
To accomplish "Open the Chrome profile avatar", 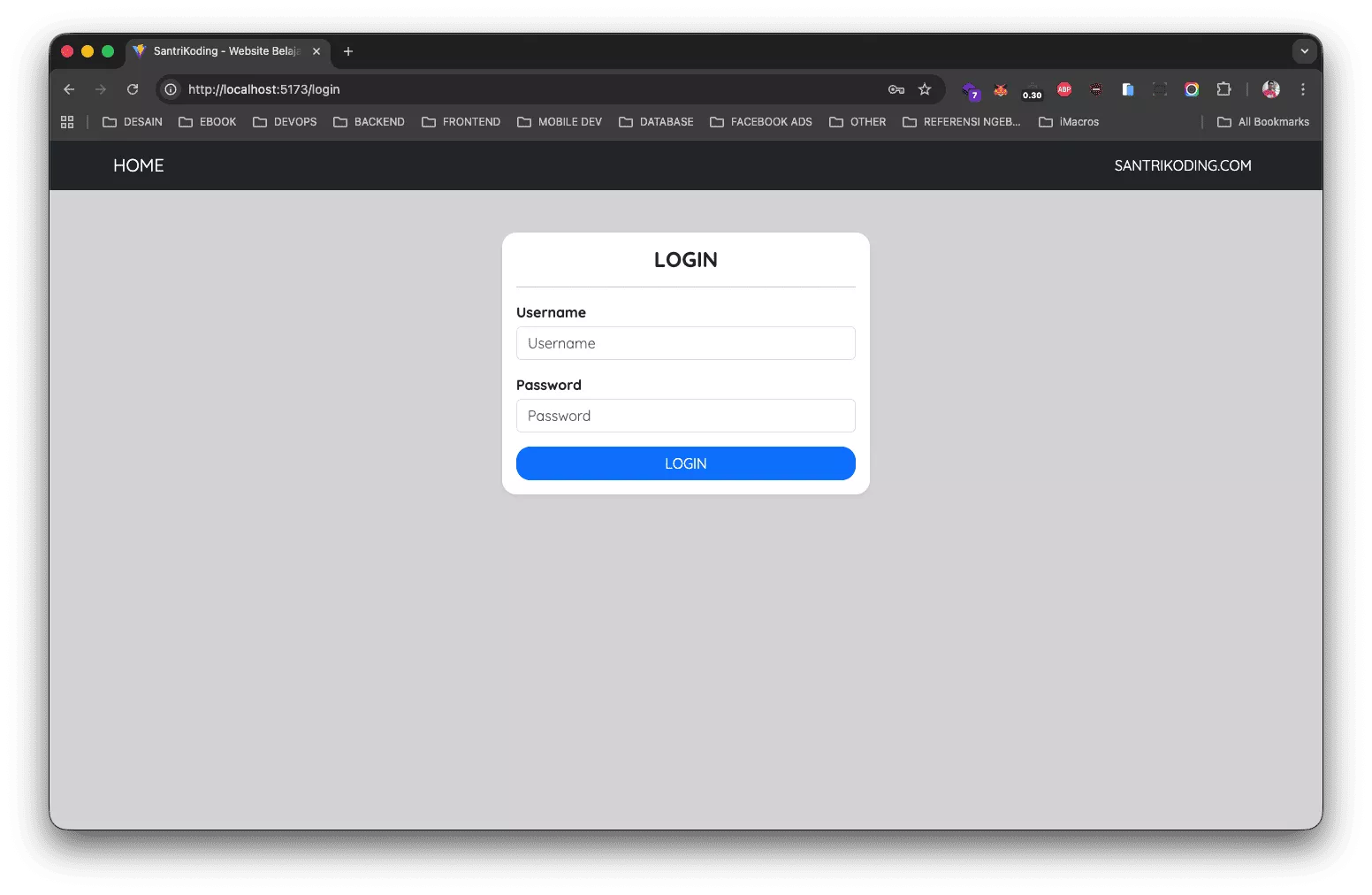I will pyautogui.click(x=1271, y=89).
